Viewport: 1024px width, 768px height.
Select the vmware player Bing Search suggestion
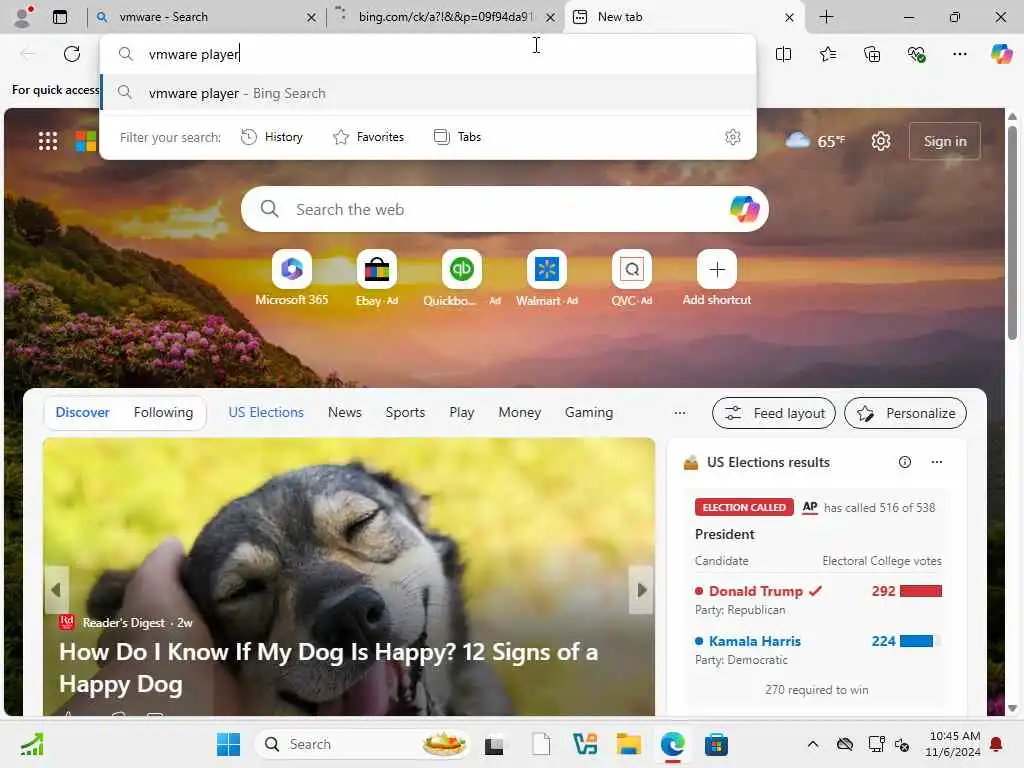click(428, 93)
